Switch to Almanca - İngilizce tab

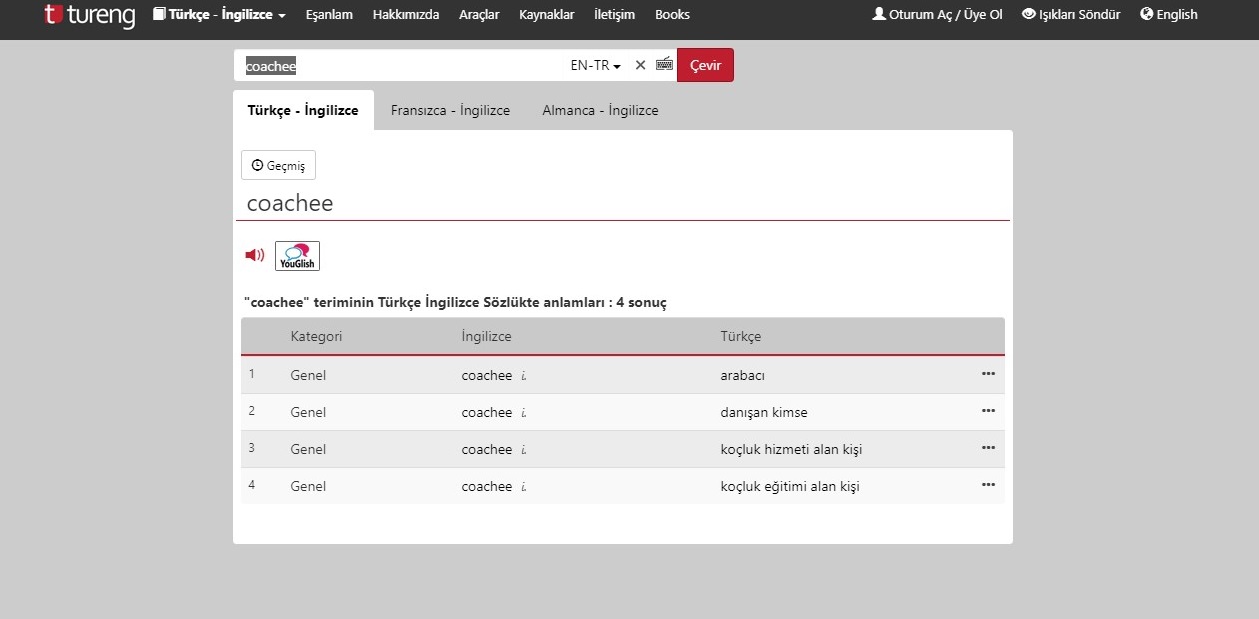(x=600, y=111)
